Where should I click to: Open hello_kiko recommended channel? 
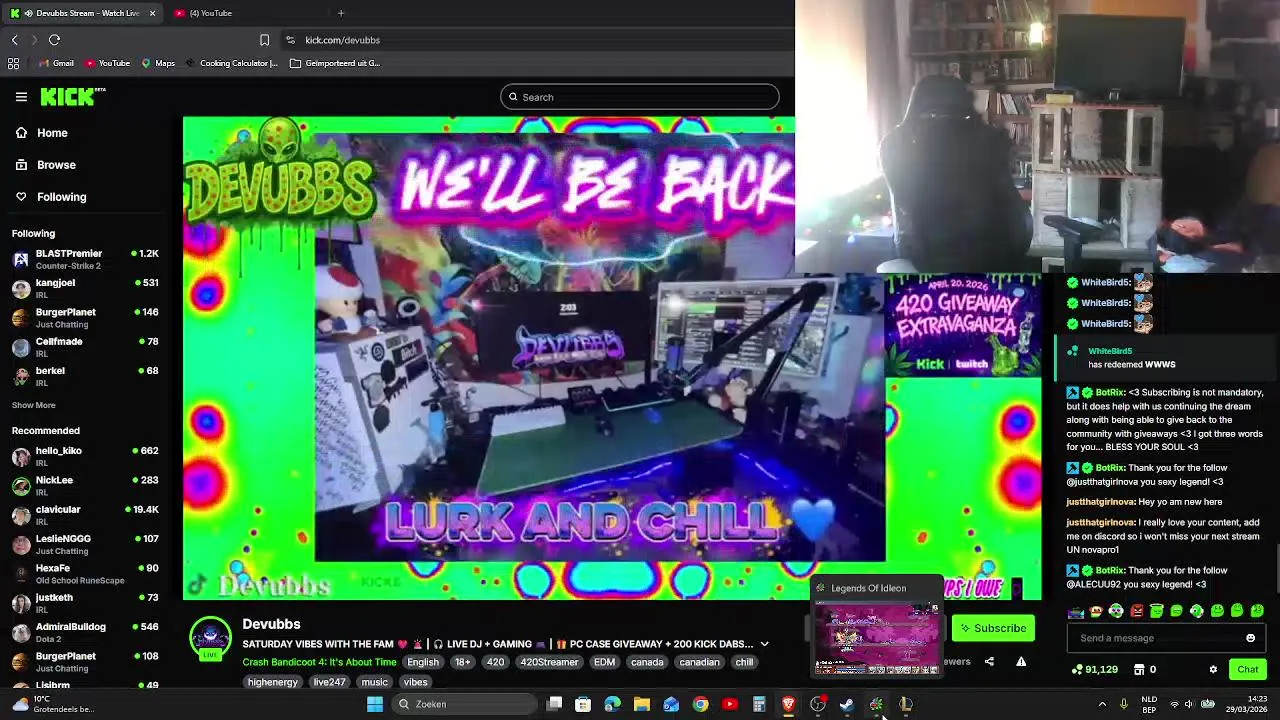pyautogui.click(x=85, y=456)
